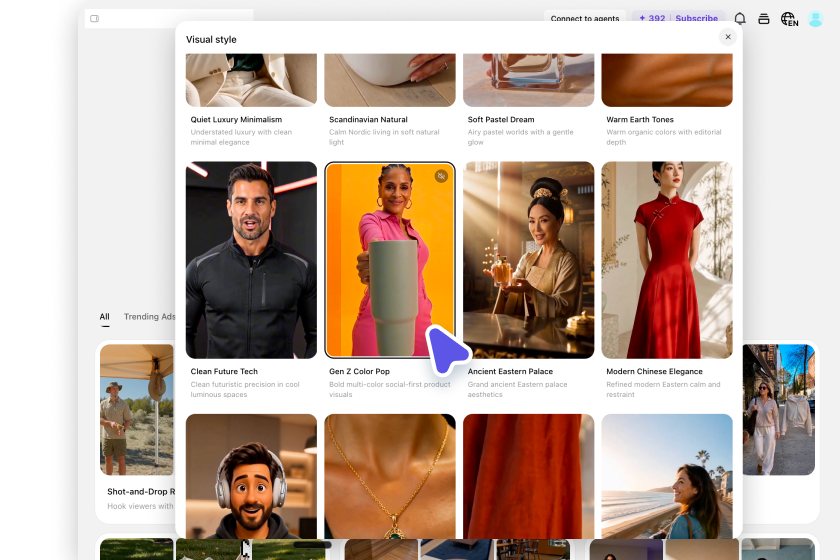This screenshot has width=840, height=560.
Task: Select the Quiet Luxury Minimalism thumbnail
Action: (x=251, y=80)
